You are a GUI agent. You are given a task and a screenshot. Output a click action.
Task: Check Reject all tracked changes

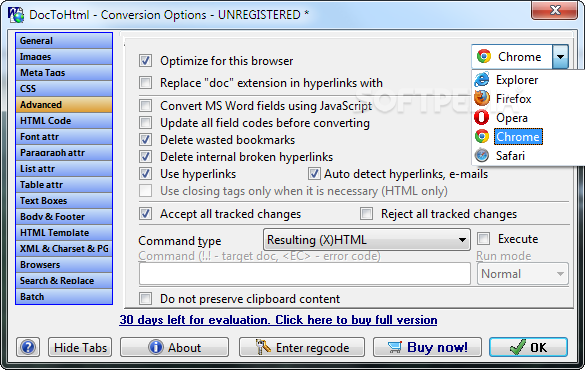coord(366,214)
